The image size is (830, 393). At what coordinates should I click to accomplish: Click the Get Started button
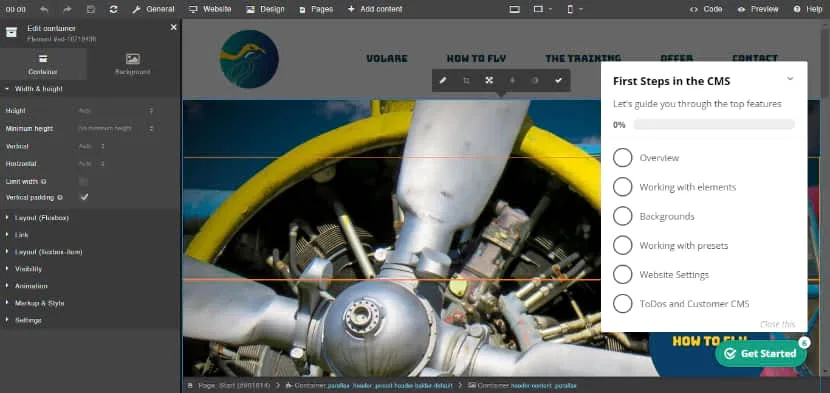pyautogui.click(x=761, y=353)
